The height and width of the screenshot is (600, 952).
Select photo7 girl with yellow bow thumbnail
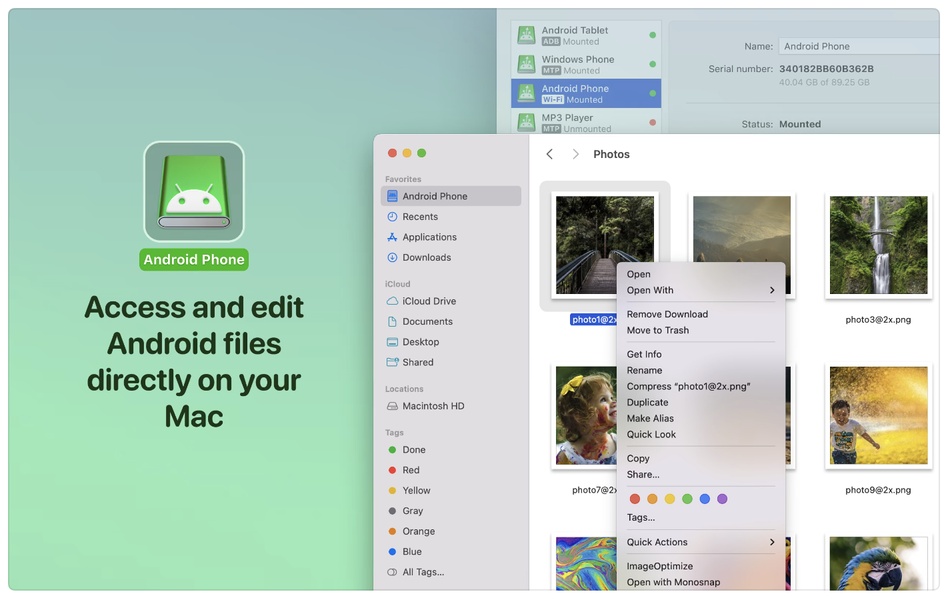[585, 415]
